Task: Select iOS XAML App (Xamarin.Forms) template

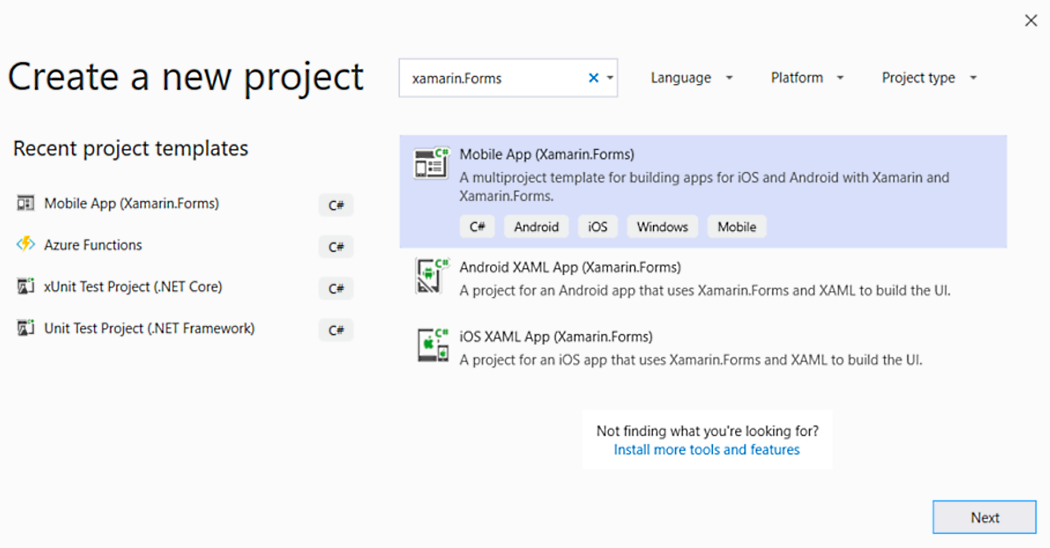Action: point(703,348)
